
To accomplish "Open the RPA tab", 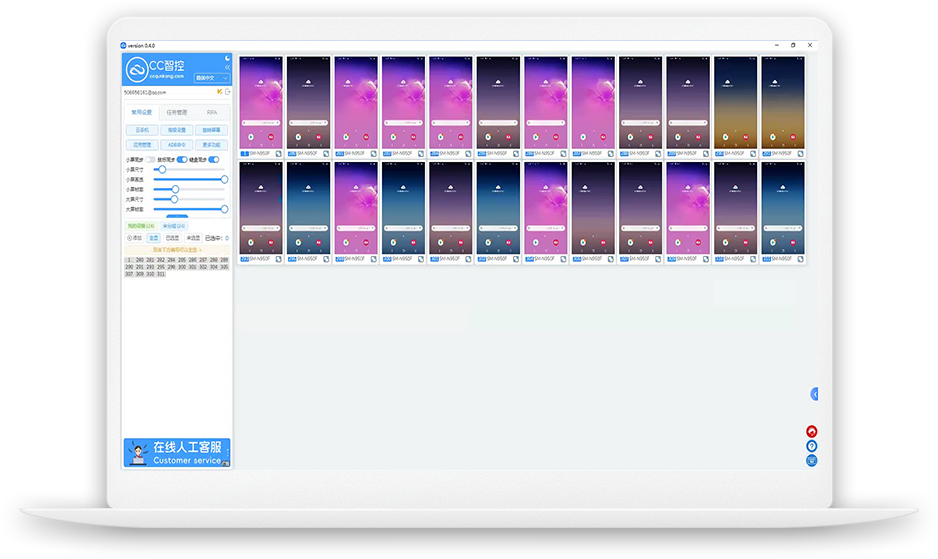I will 212,112.
